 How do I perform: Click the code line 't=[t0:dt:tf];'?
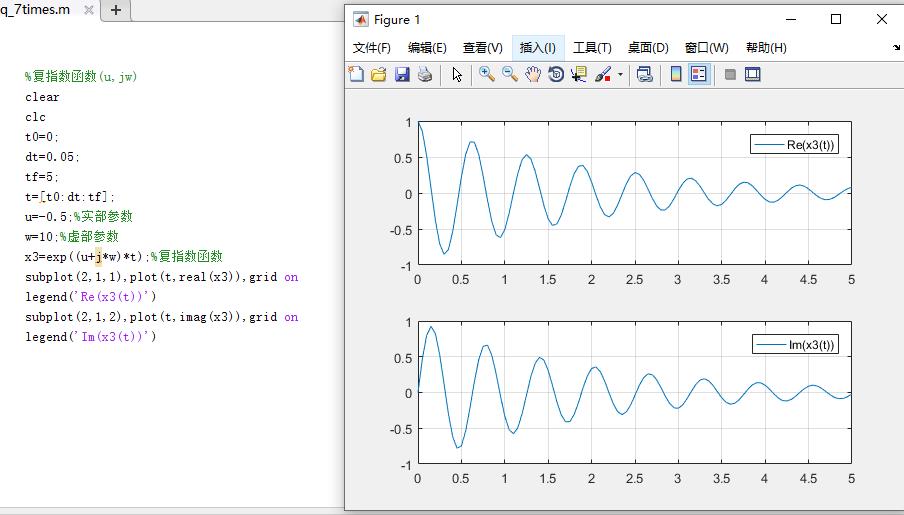tap(70, 197)
